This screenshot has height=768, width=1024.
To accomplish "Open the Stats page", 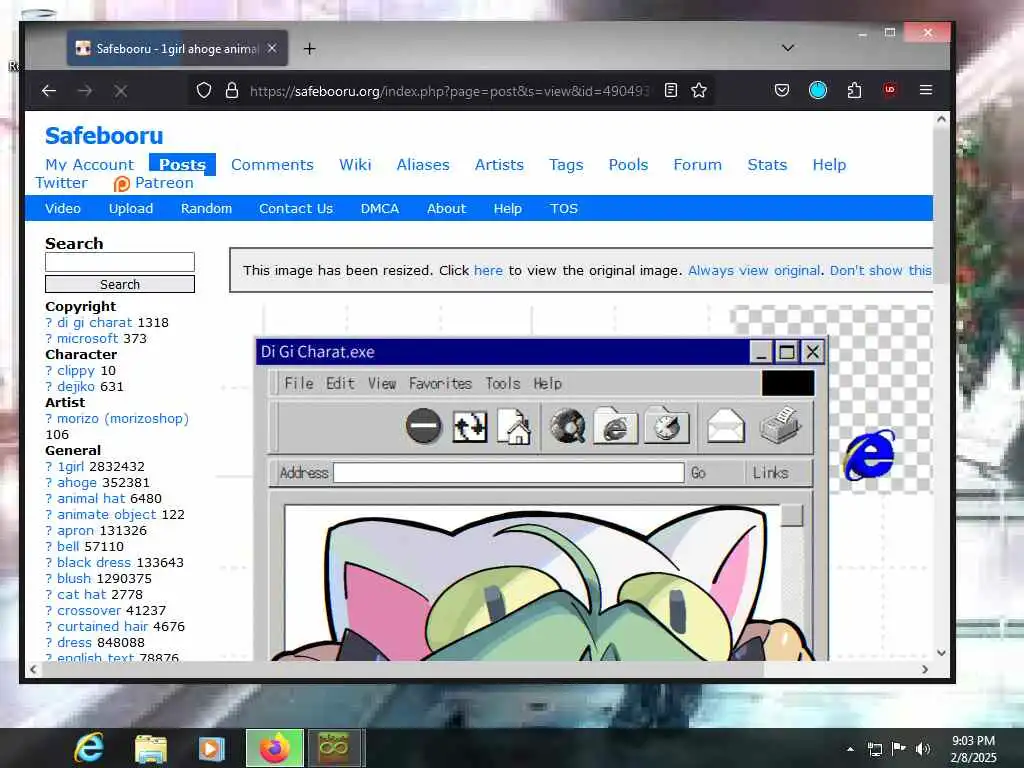I will coord(767,165).
